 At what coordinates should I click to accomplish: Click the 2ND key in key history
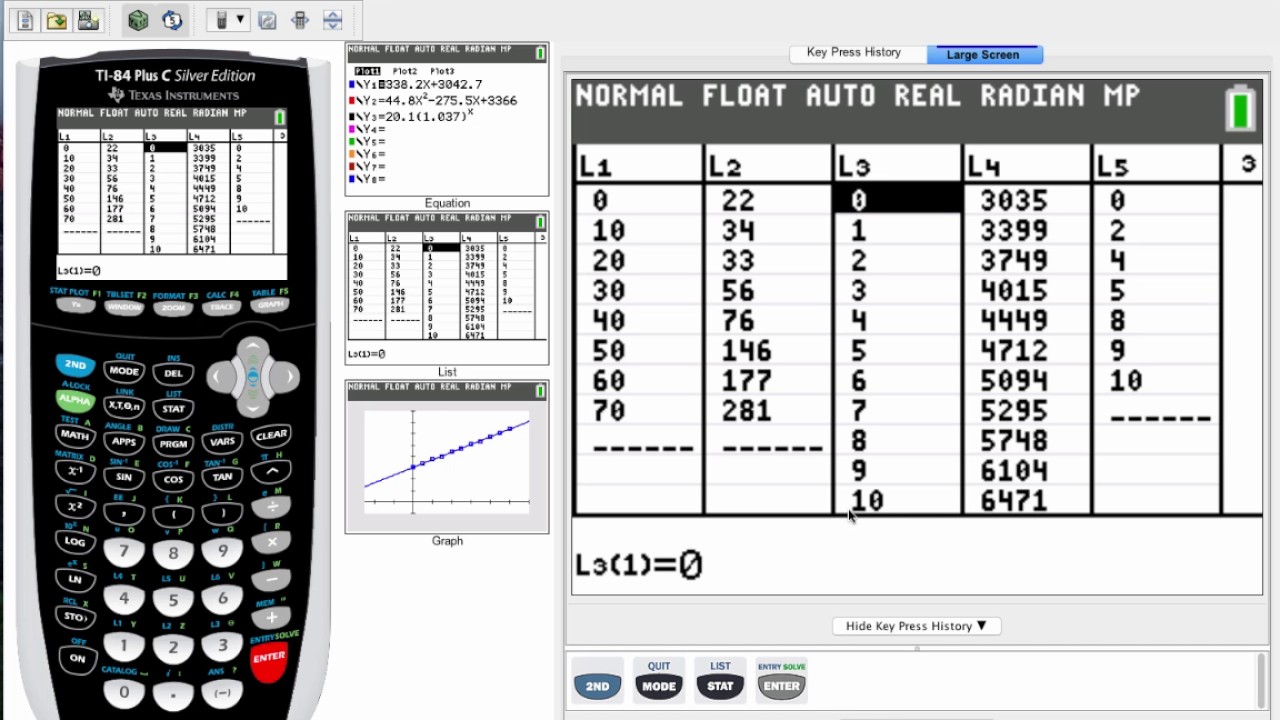597,686
